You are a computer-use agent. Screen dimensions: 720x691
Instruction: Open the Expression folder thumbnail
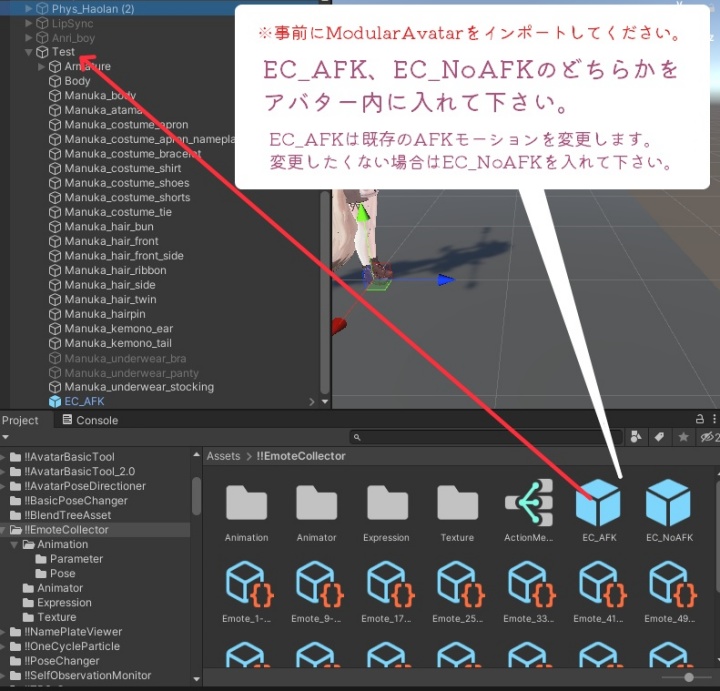click(387, 503)
